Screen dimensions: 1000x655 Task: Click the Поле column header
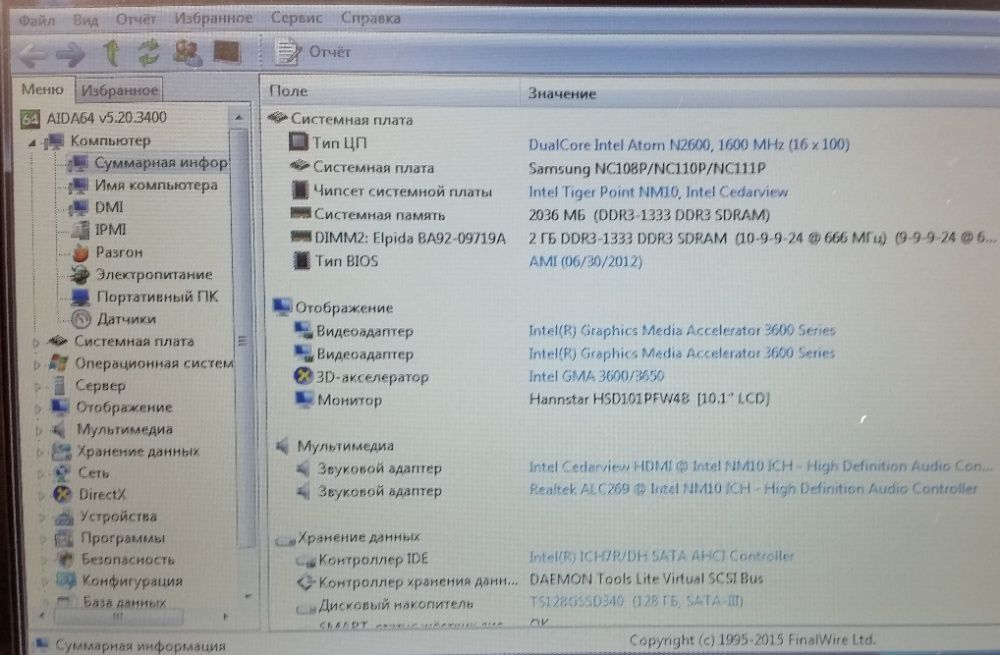click(x=390, y=91)
